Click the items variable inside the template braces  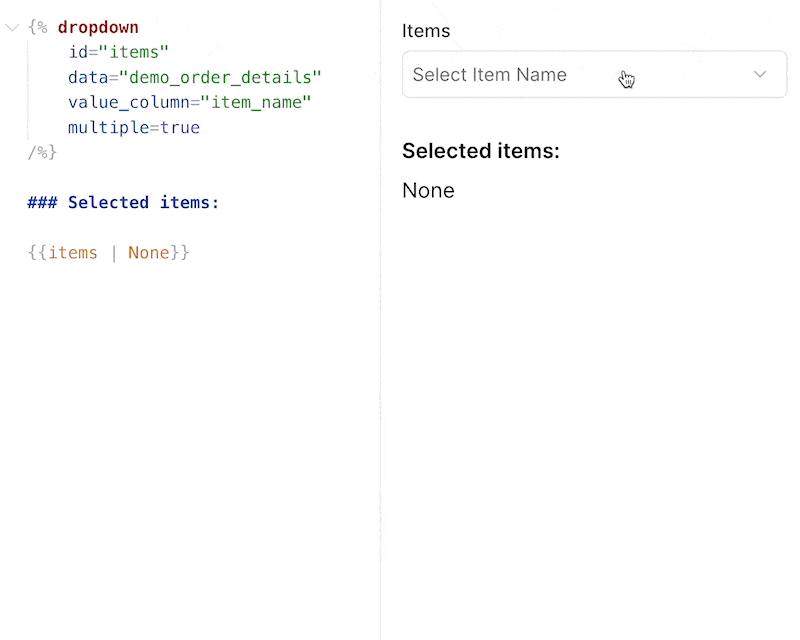[73, 252]
